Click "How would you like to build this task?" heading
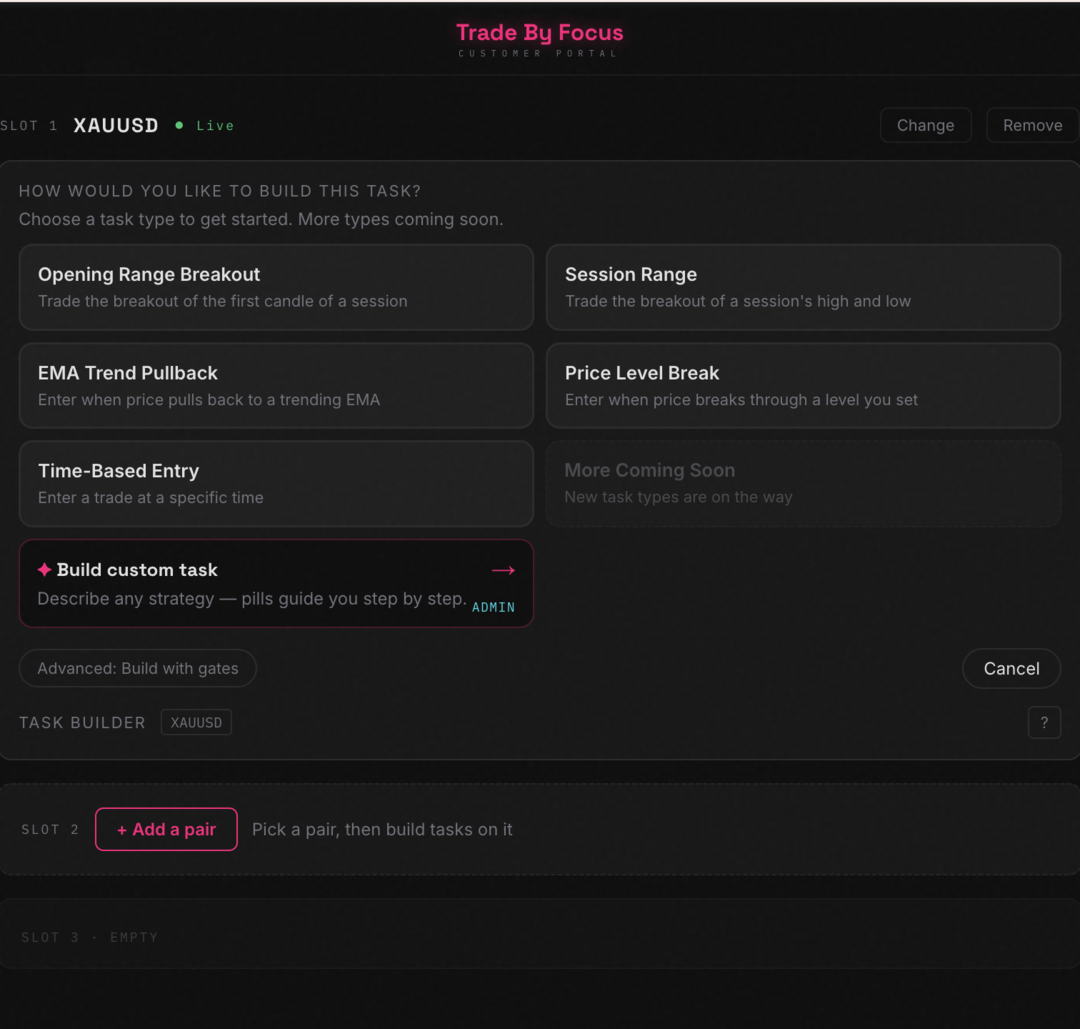The height and width of the screenshot is (1029, 1080). [220, 191]
